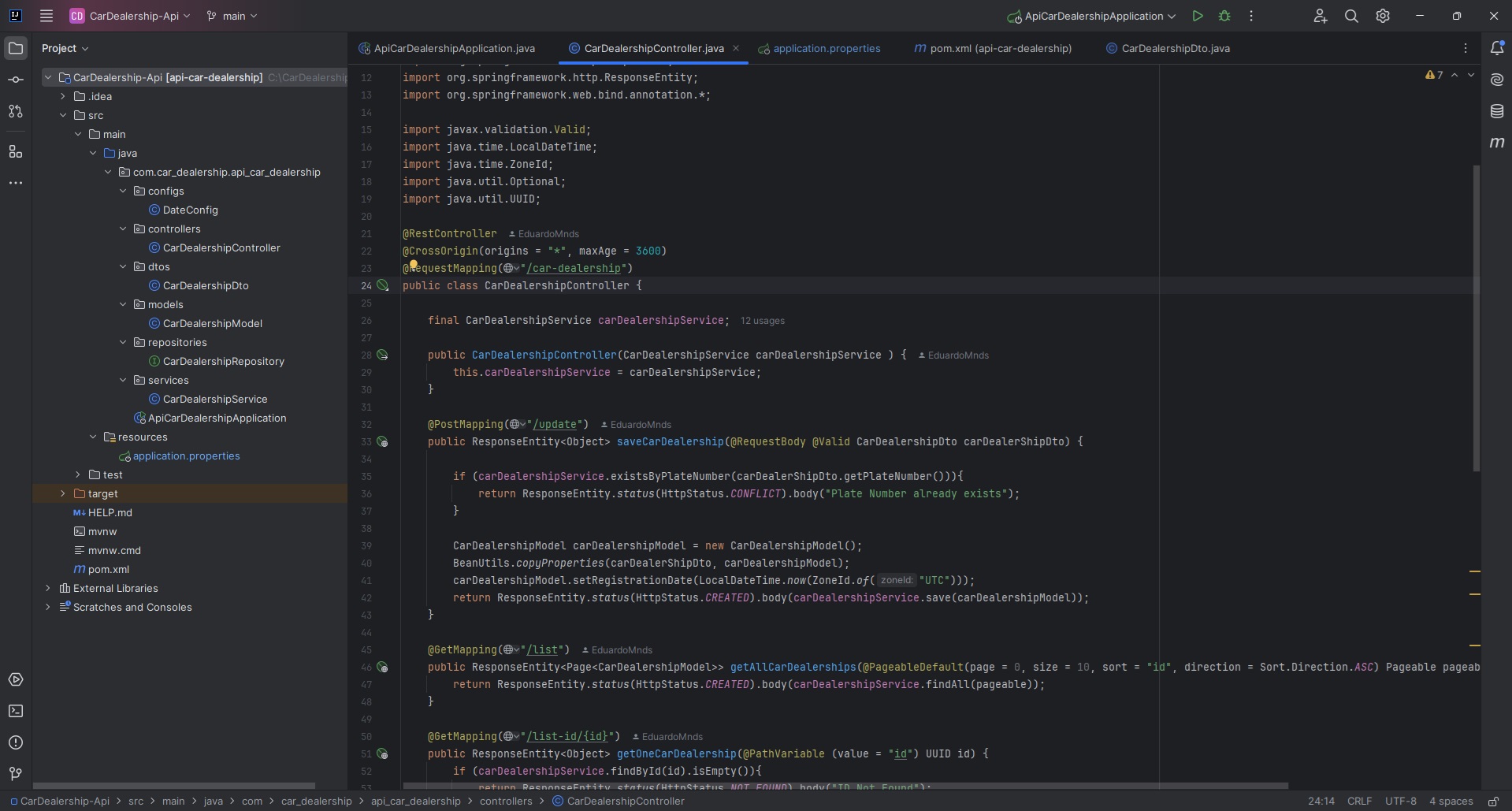
Task: Open the run configuration dropdown
Action: 1093,16
